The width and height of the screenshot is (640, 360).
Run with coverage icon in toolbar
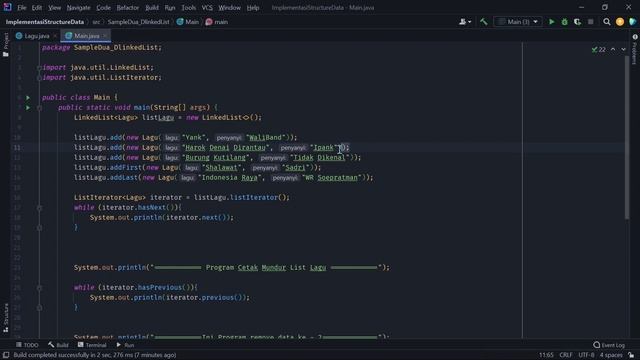[578, 22]
